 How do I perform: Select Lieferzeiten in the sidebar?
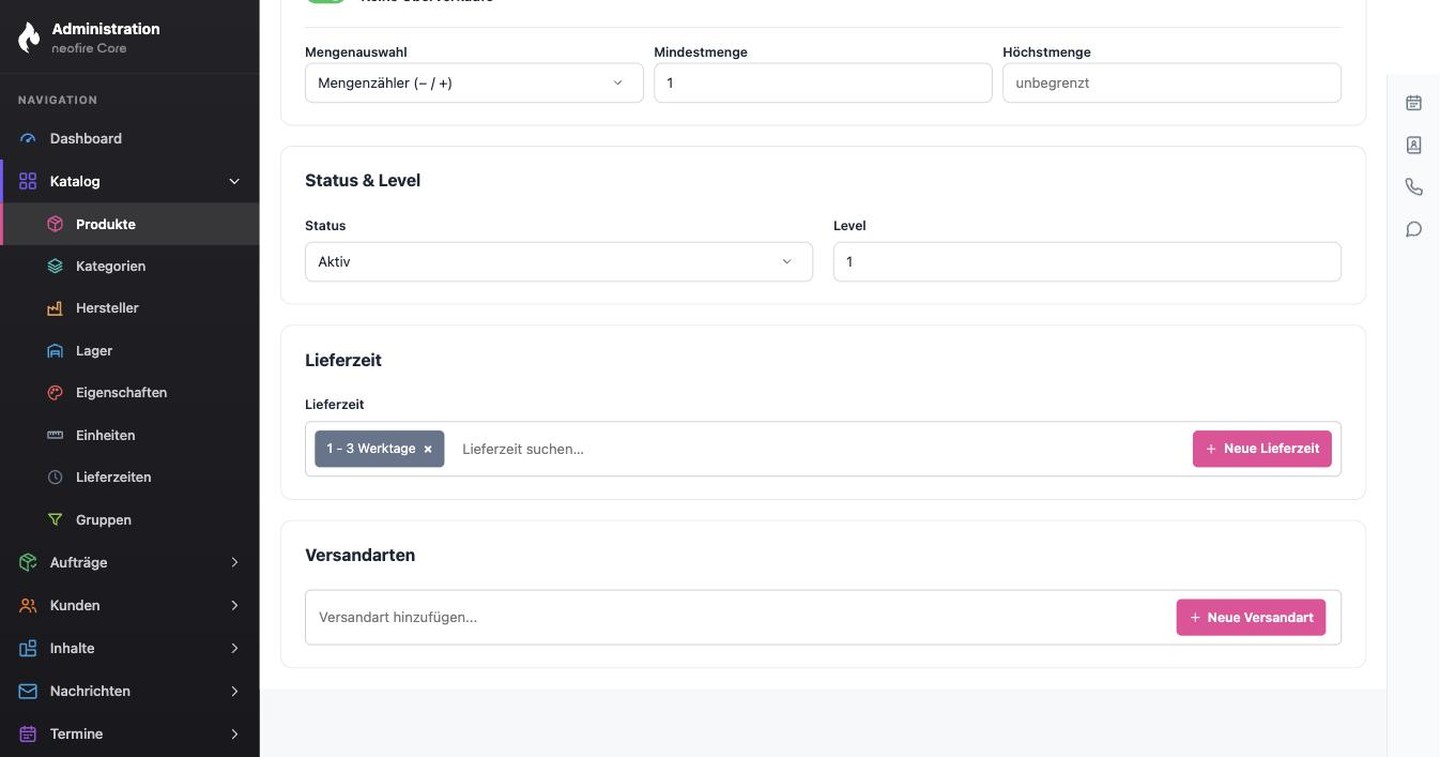tap(130, 477)
